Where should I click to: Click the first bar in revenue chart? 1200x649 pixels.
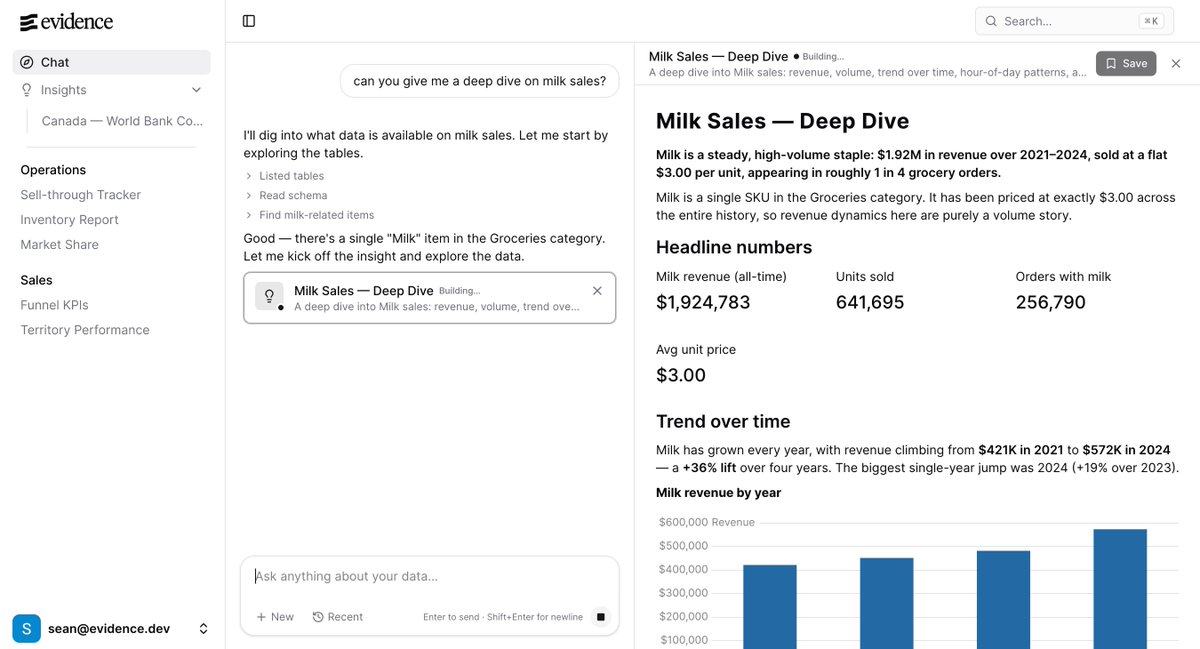(770, 607)
